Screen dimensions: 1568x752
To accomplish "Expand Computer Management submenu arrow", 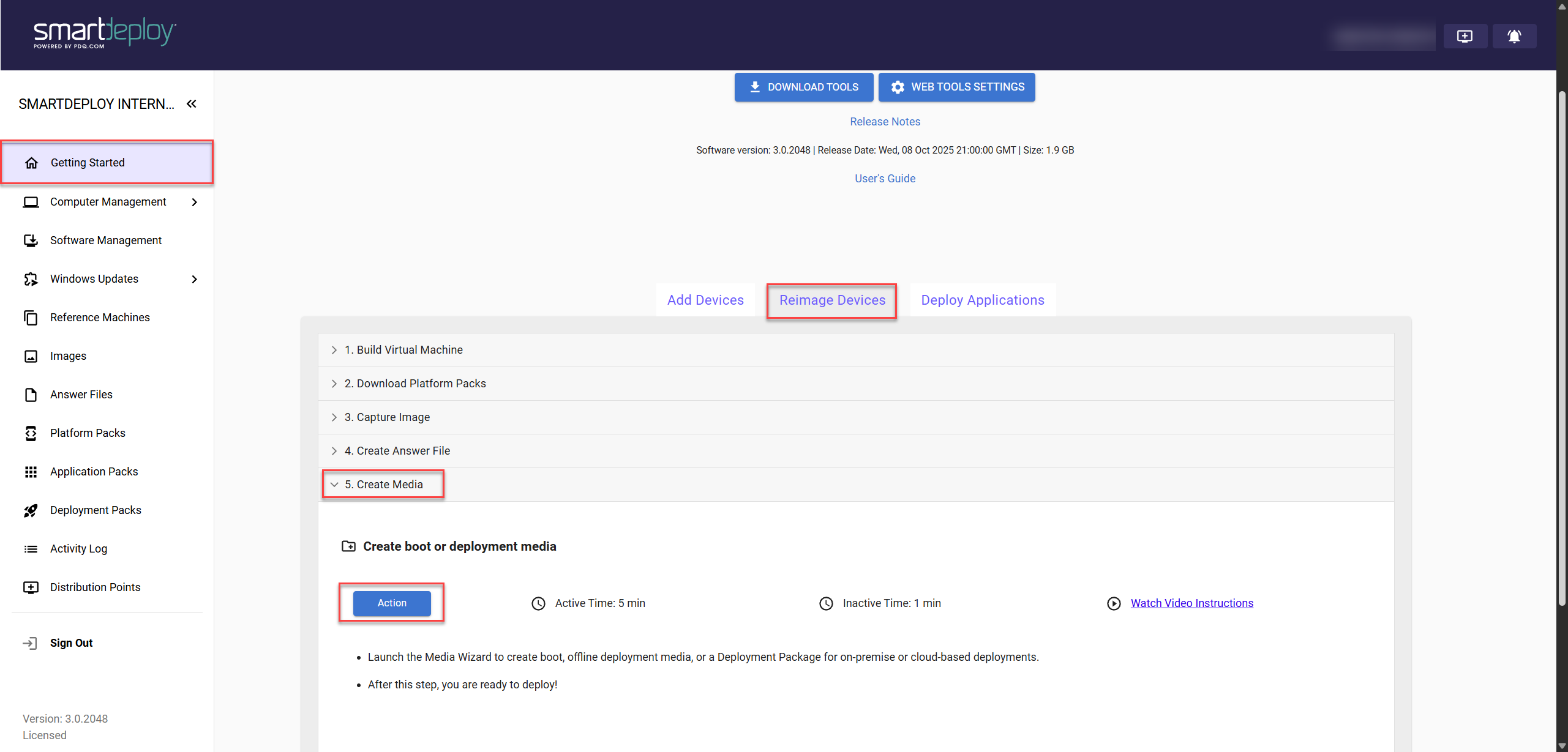I will pyautogui.click(x=195, y=202).
